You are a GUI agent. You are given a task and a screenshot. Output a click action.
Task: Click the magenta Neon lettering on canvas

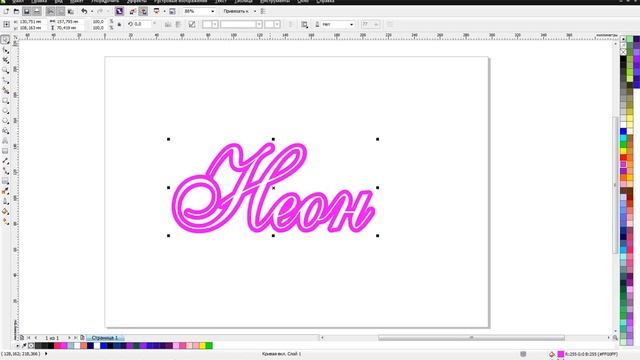coord(273,187)
